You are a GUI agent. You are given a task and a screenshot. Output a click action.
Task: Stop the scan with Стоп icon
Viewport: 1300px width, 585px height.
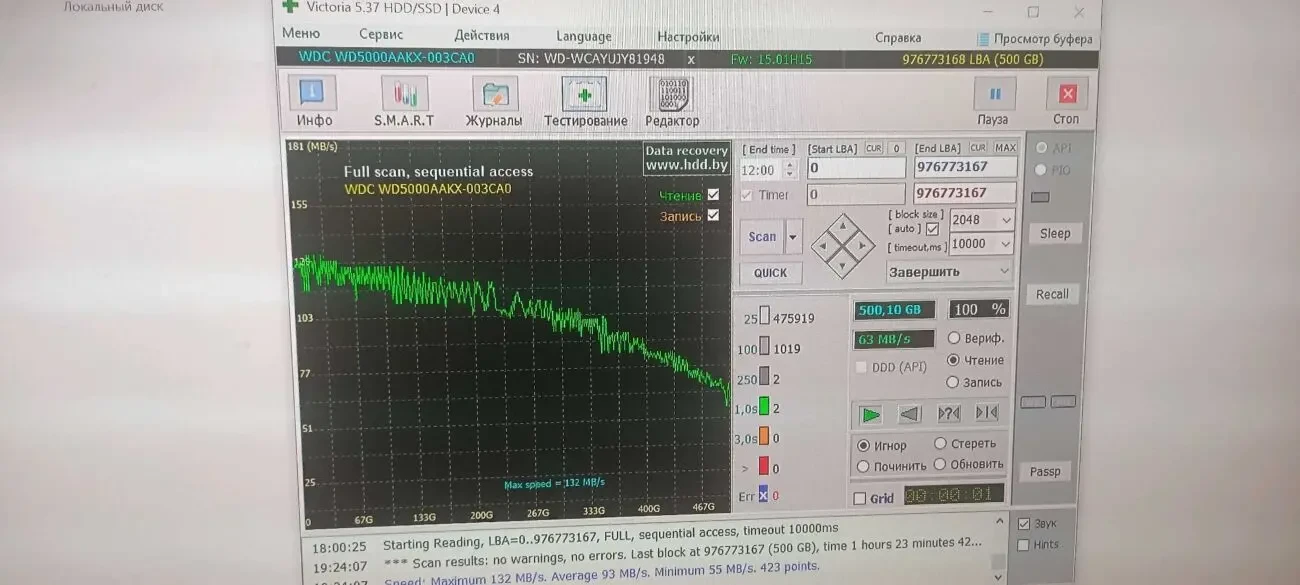click(x=1066, y=95)
